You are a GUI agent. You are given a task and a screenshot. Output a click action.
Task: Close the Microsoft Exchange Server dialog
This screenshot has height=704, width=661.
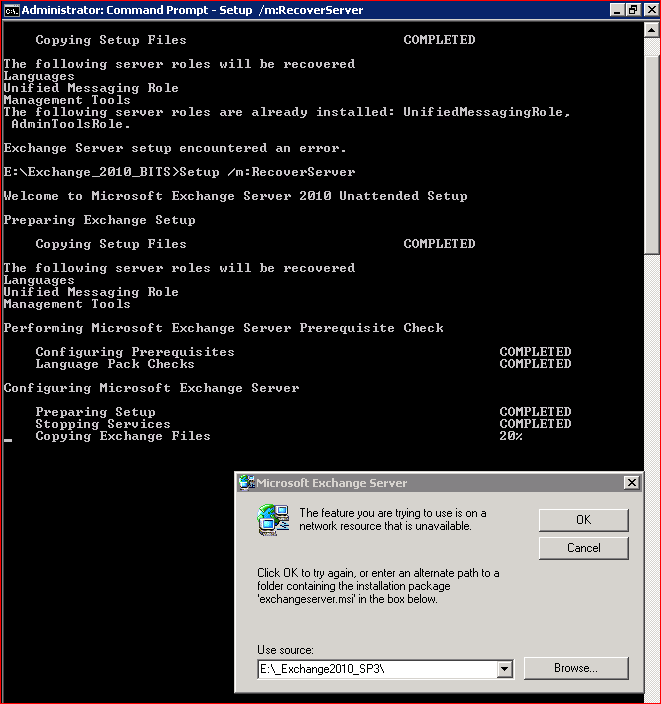pyautogui.click(x=631, y=483)
